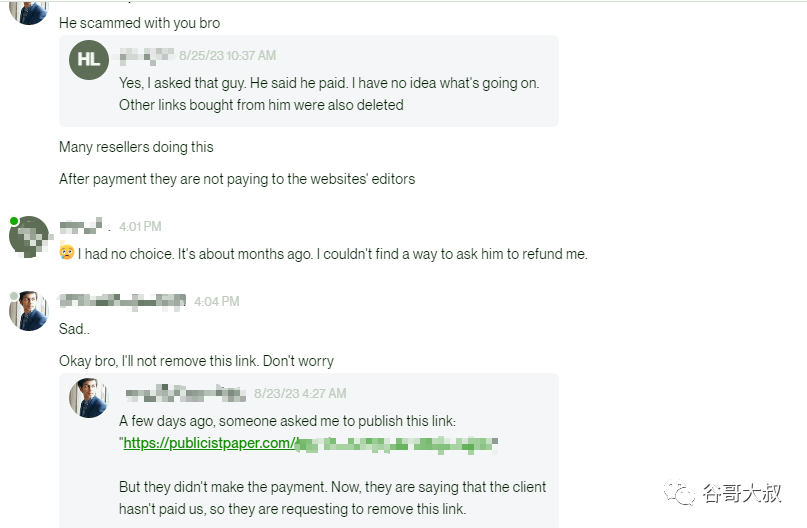
Task: Click the profile photo in the 8/23/23 quoted message
Action: [89, 398]
